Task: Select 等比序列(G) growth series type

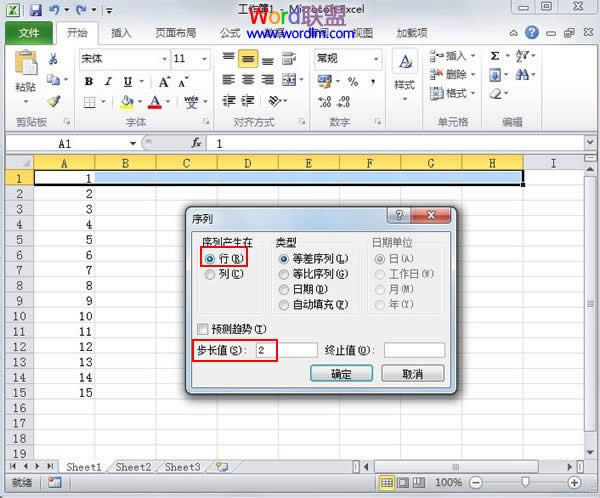Action: [284, 274]
